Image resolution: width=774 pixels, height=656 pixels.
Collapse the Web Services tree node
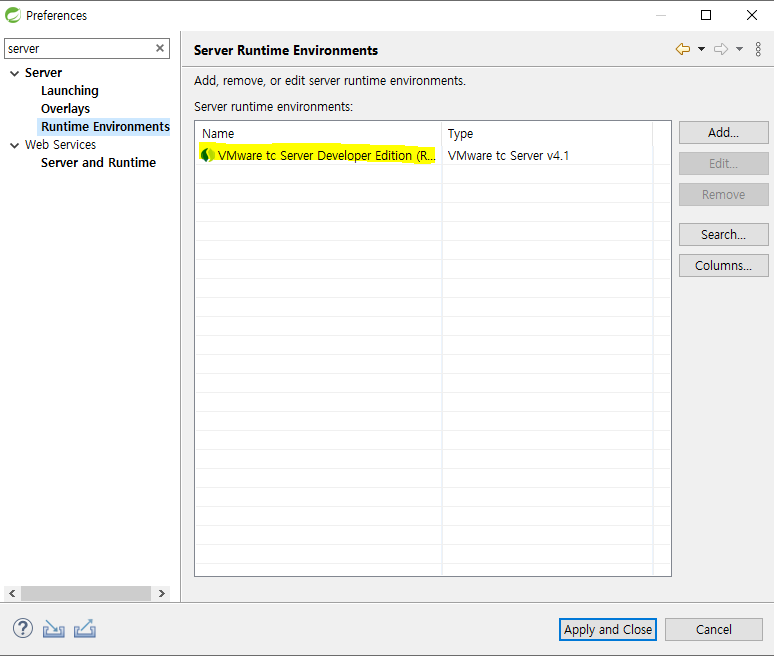pos(15,145)
